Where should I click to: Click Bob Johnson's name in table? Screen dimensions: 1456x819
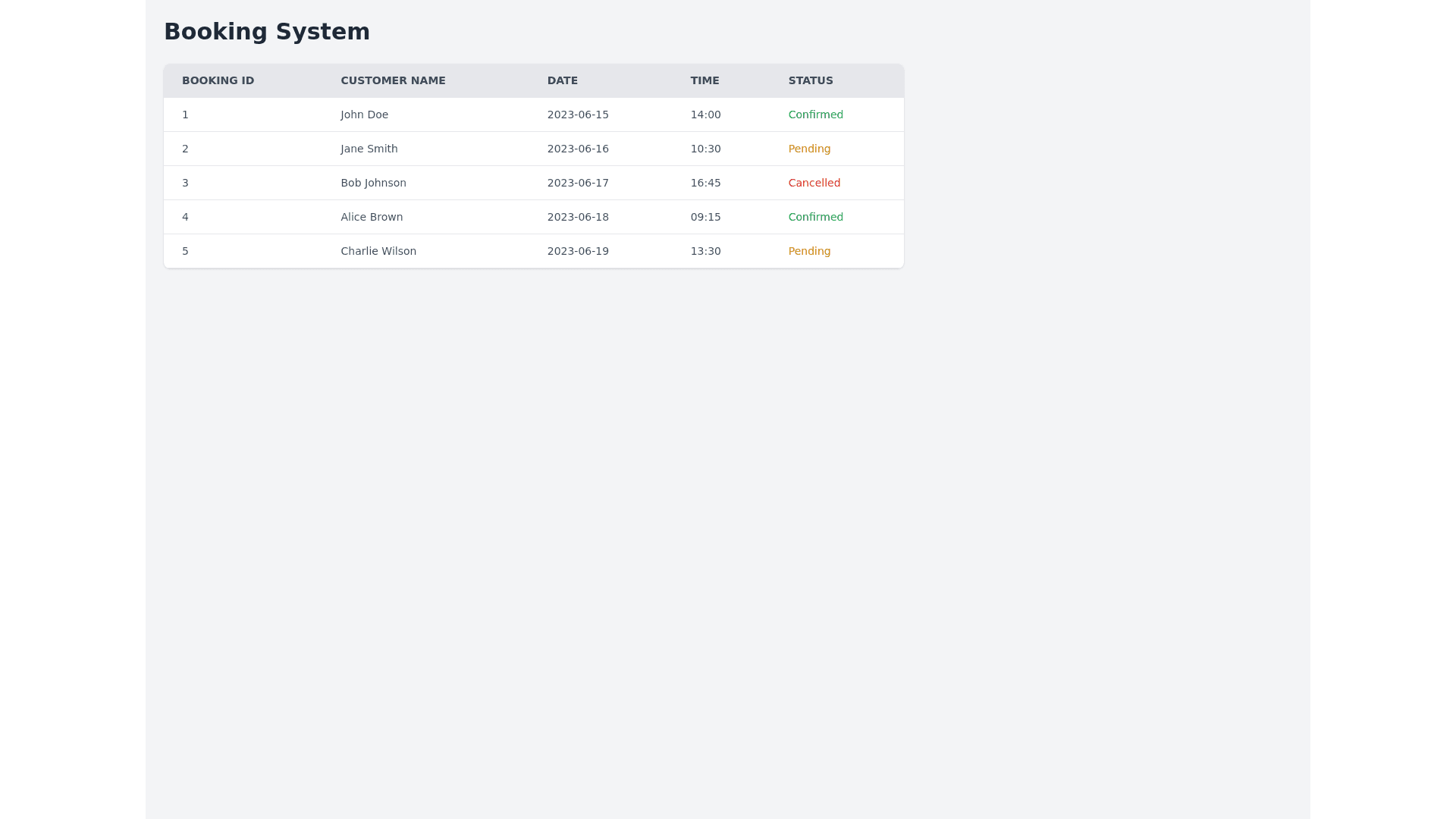373,183
